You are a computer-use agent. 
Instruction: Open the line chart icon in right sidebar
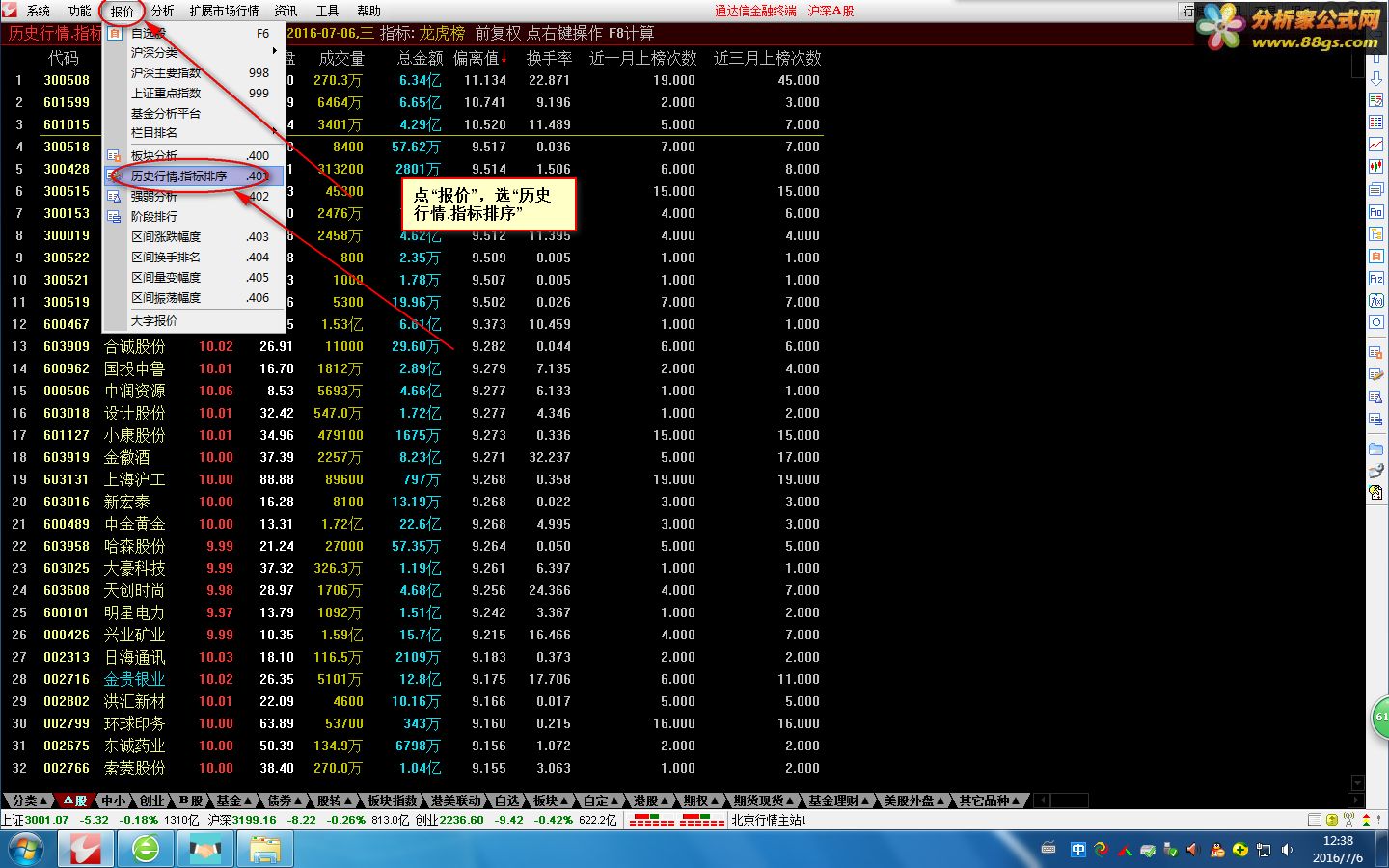tap(1376, 145)
